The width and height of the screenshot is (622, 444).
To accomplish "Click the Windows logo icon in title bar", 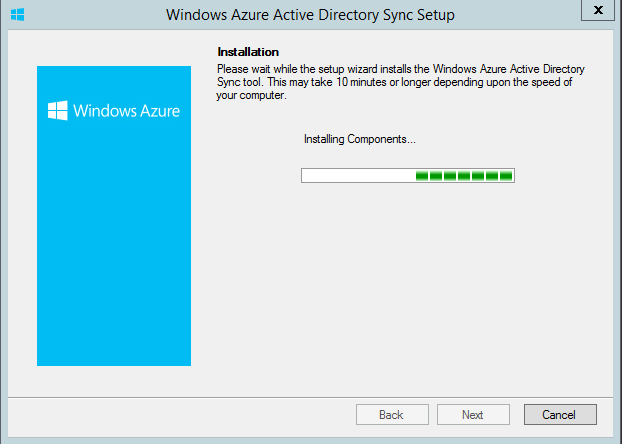I will click(17, 15).
